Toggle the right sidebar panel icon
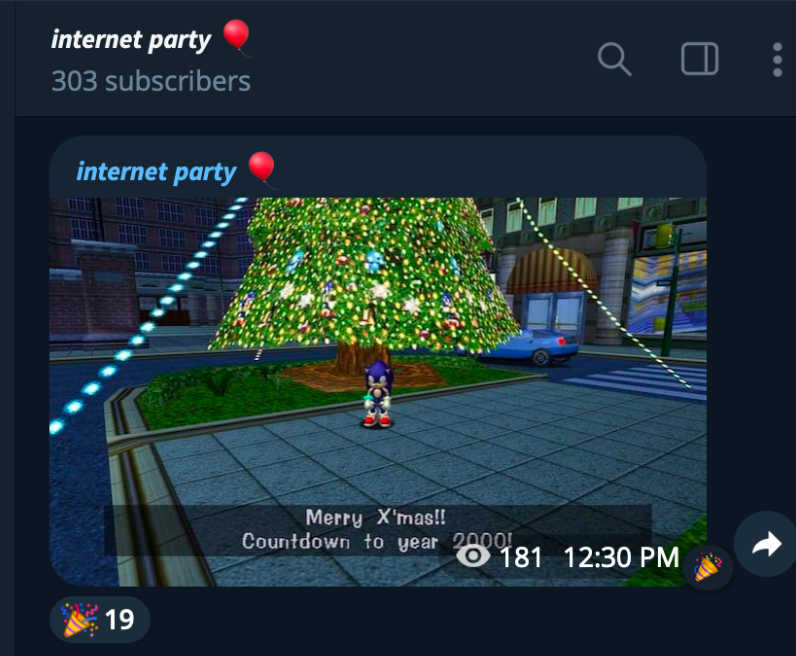796x656 pixels. click(x=699, y=59)
